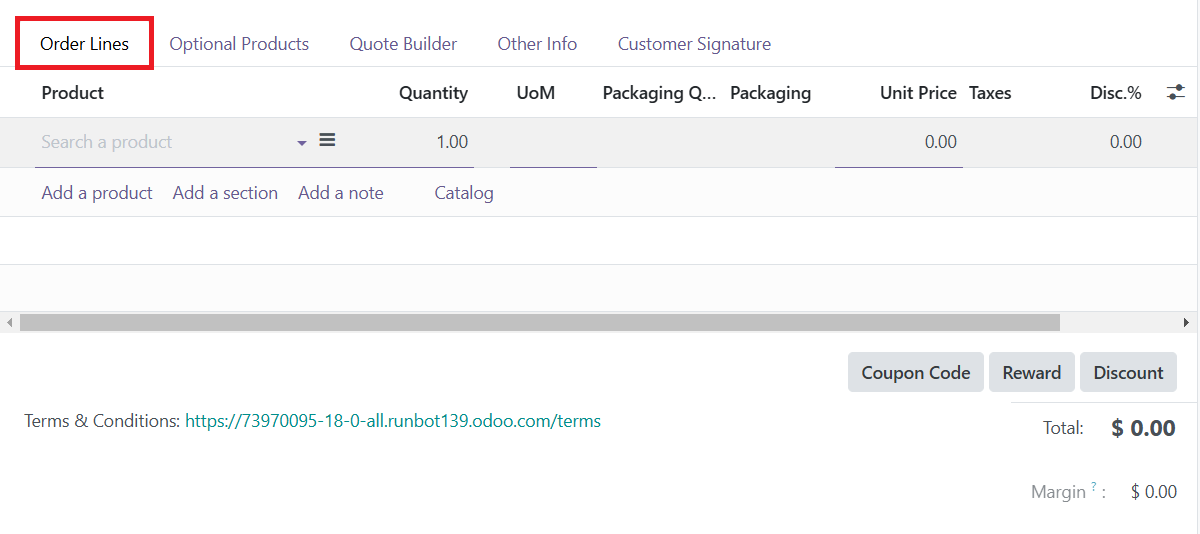
Task: Click the horizontal scrollbar thumb
Action: (540, 323)
